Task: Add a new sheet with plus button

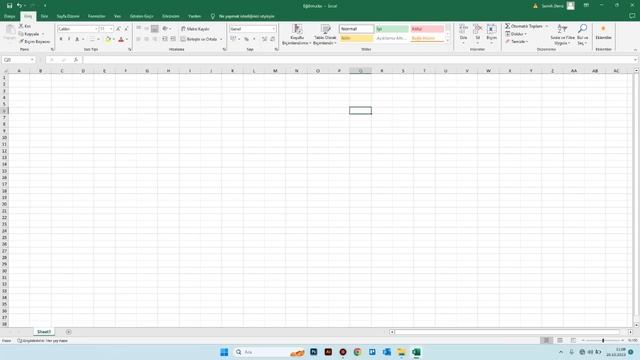Action: (69, 332)
